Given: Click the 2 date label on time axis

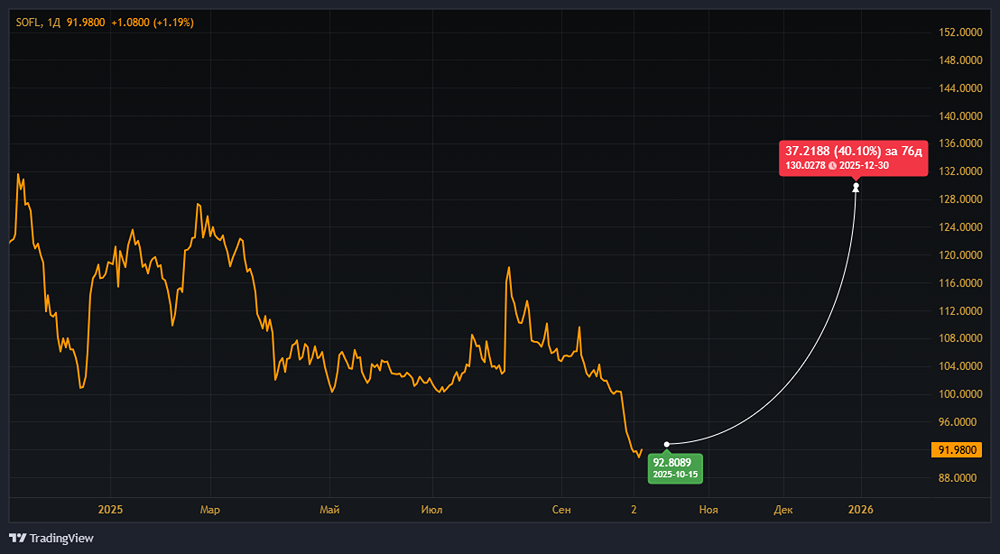Looking at the screenshot, I should (x=634, y=510).
